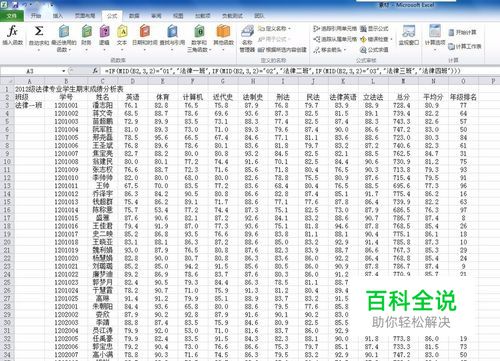Viewport: 500px width, 361px height.
Task: Click student ID cell 1201001
Action: pos(66,105)
